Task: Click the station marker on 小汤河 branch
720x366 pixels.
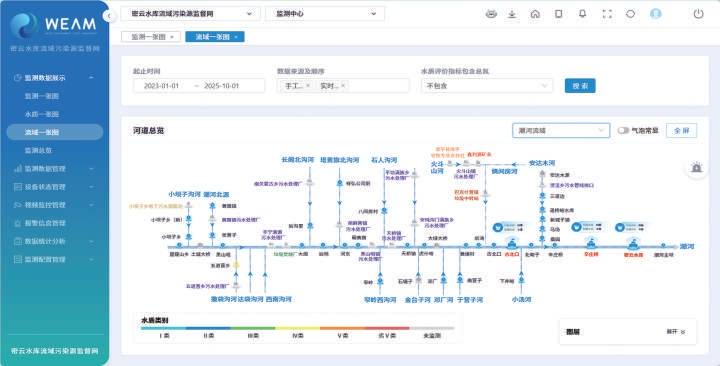Action: (521, 280)
